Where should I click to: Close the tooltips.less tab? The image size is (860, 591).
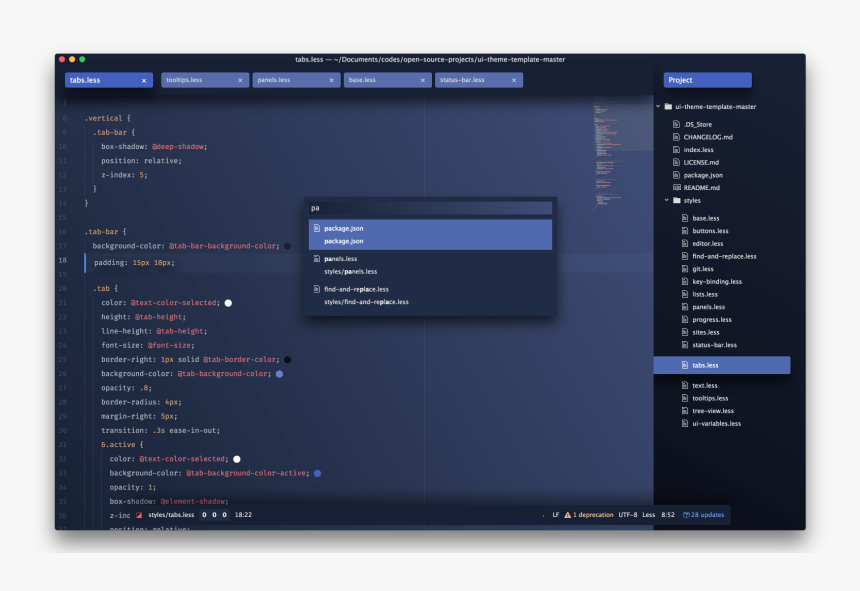[240, 81]
